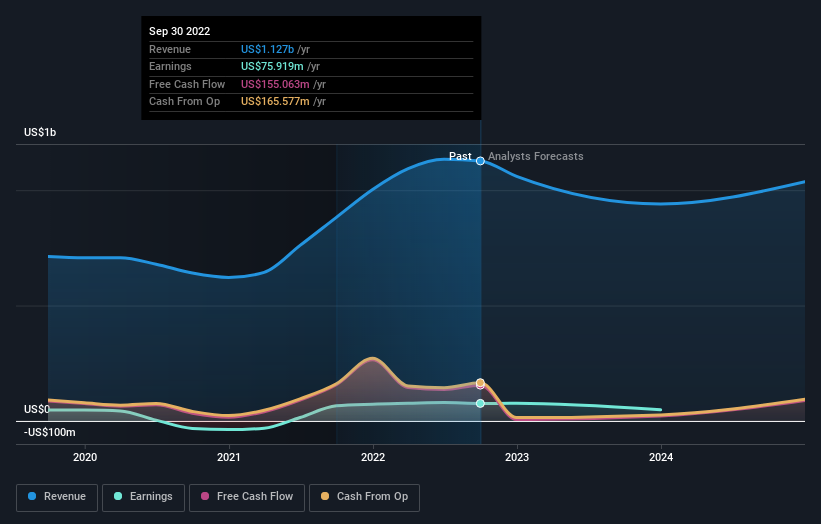Click the 2023 x-axis label
The height and width of the screenshot is (524, 821).
pyautogui.click(x=517, y=457)
